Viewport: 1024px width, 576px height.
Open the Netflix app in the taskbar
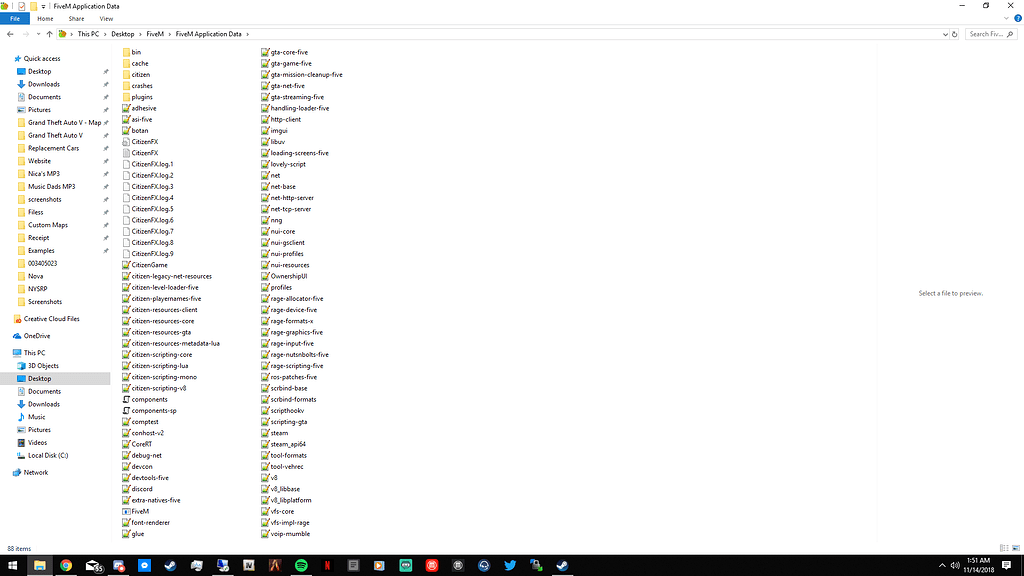[327, 566]
